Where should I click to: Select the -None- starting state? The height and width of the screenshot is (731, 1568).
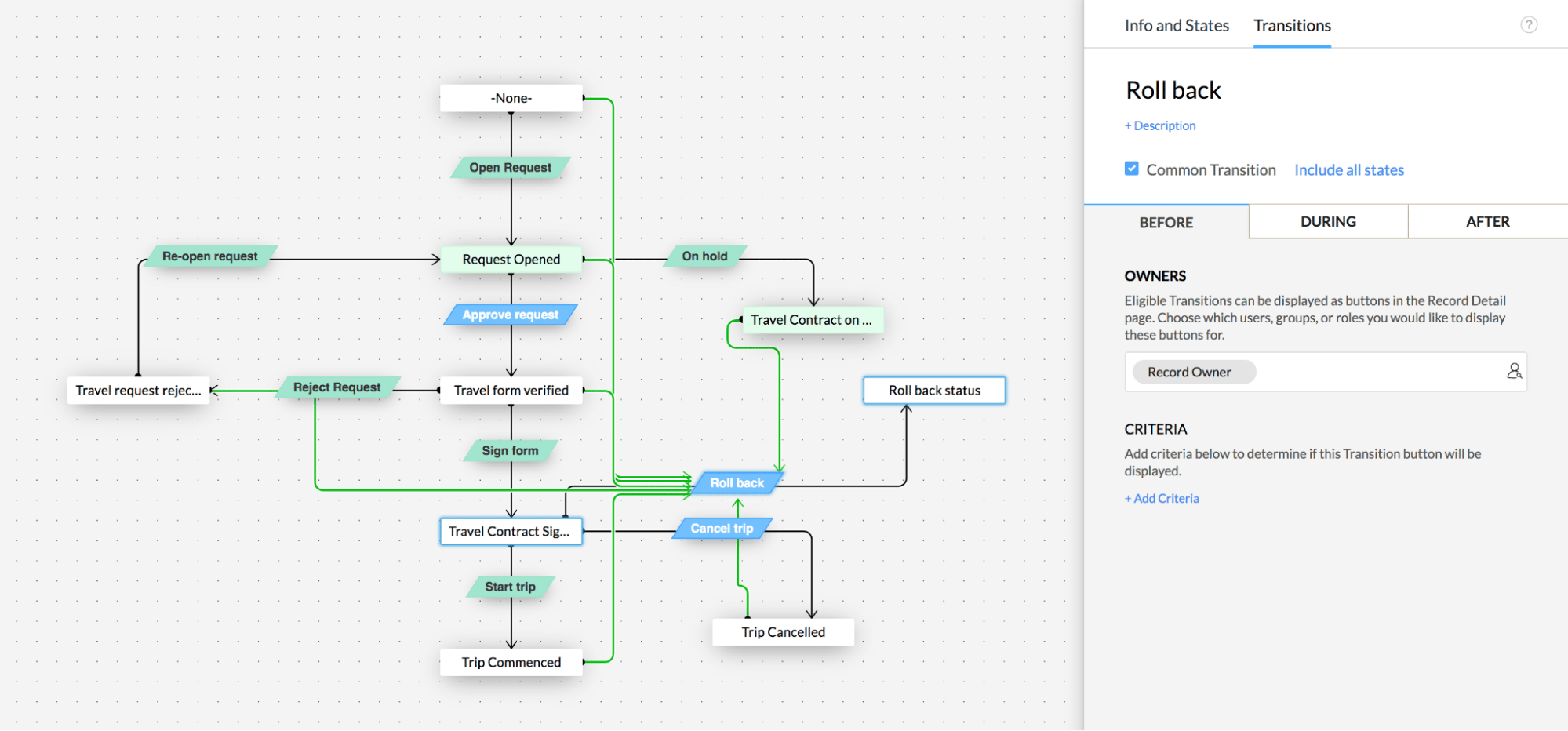tap(511, 97)
